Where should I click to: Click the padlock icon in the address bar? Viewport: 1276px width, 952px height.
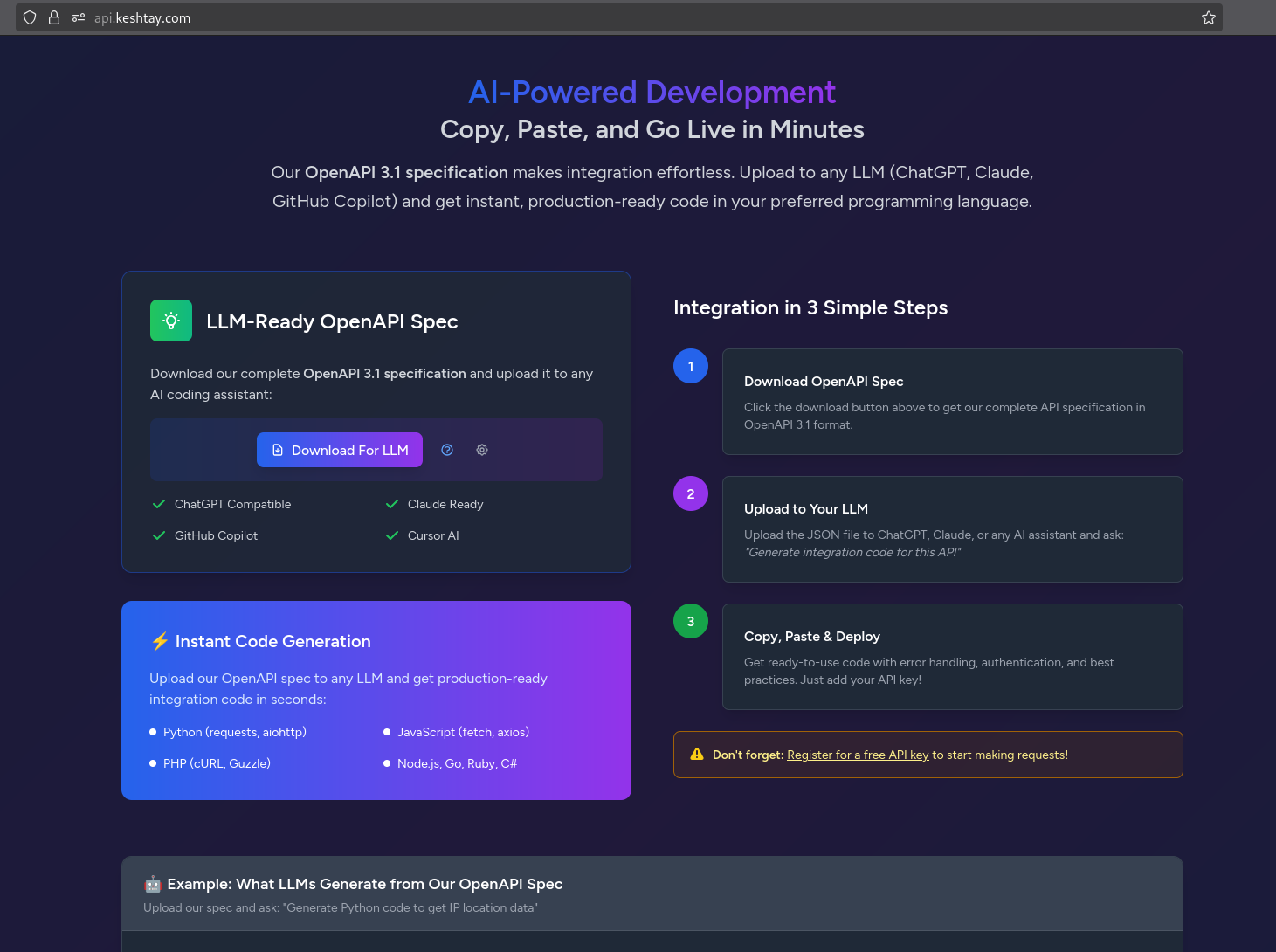click(53, 17)
